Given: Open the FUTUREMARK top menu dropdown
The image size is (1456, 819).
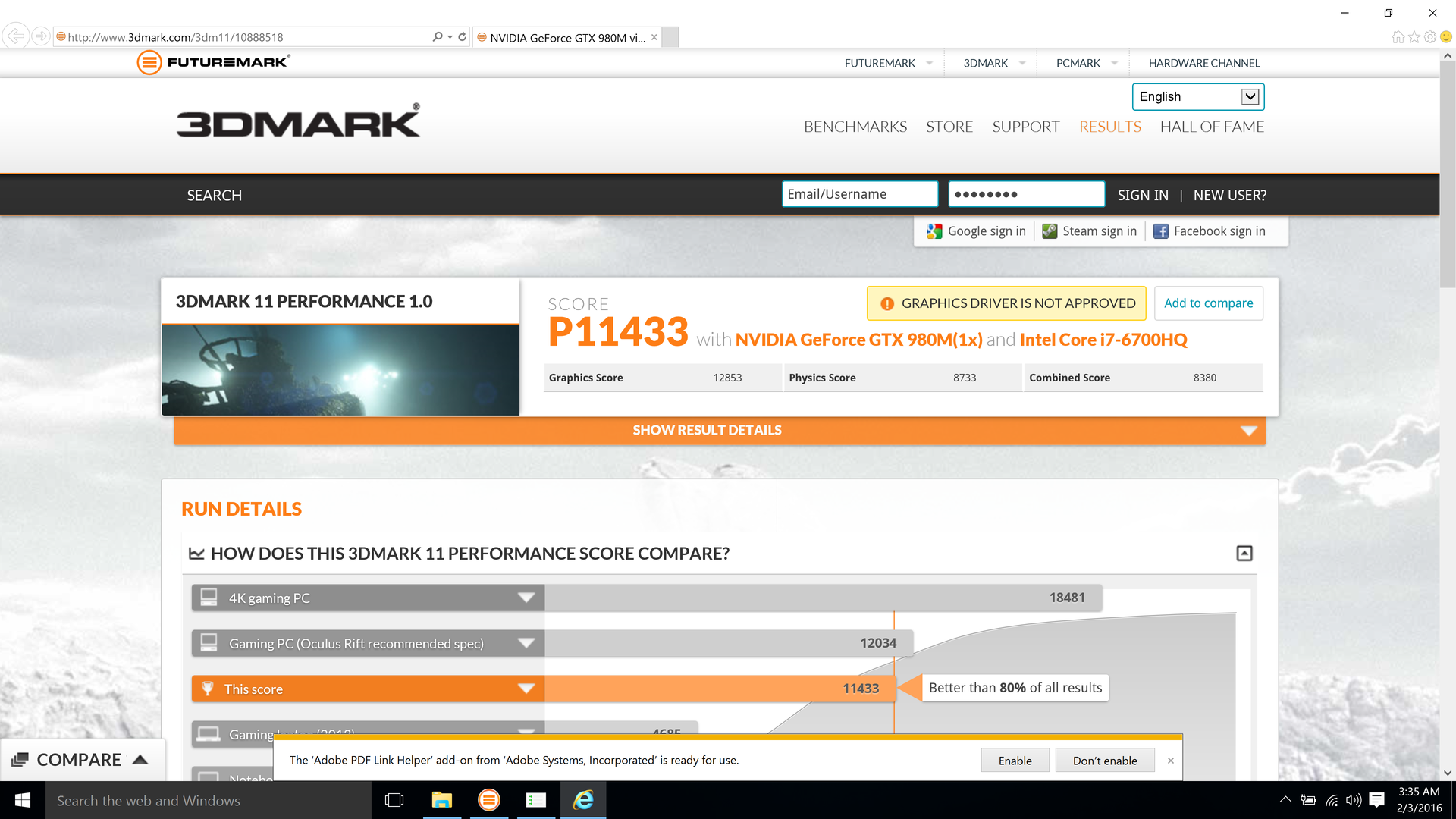Looking at the screenshot, I should coord(888,63).
